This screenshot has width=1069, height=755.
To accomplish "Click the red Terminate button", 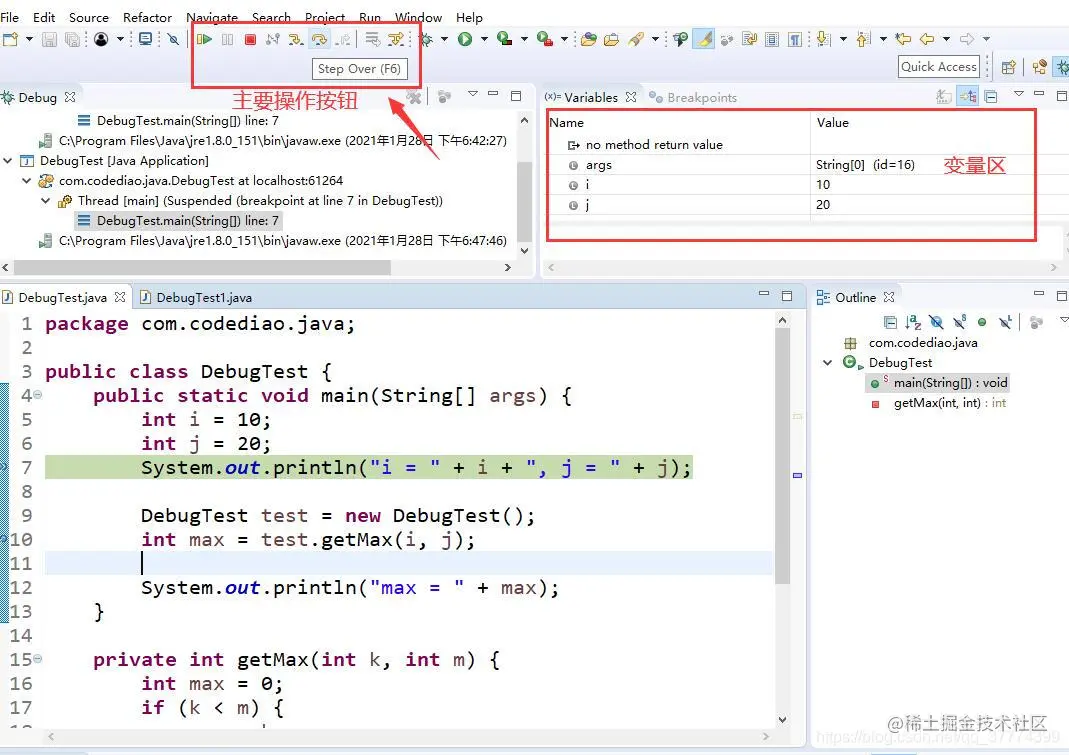I will pyautogui.click(x=250, y=40).
